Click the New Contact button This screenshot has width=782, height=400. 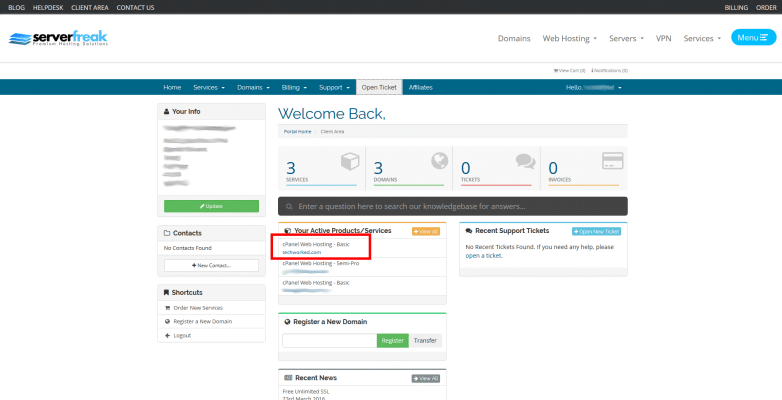point(211,265)
